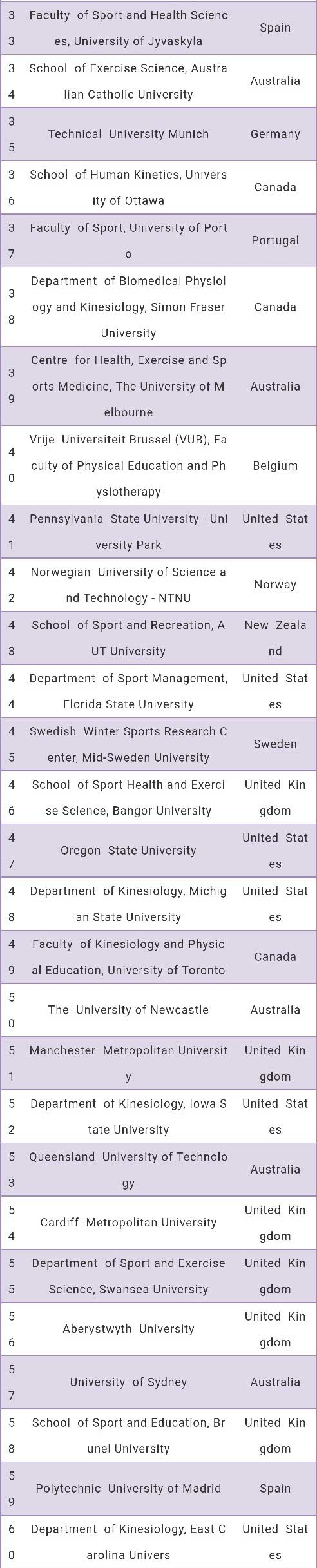Select Mid-Sweden University row
Viewport: 317px width, 1568px height.
[158, 744]
